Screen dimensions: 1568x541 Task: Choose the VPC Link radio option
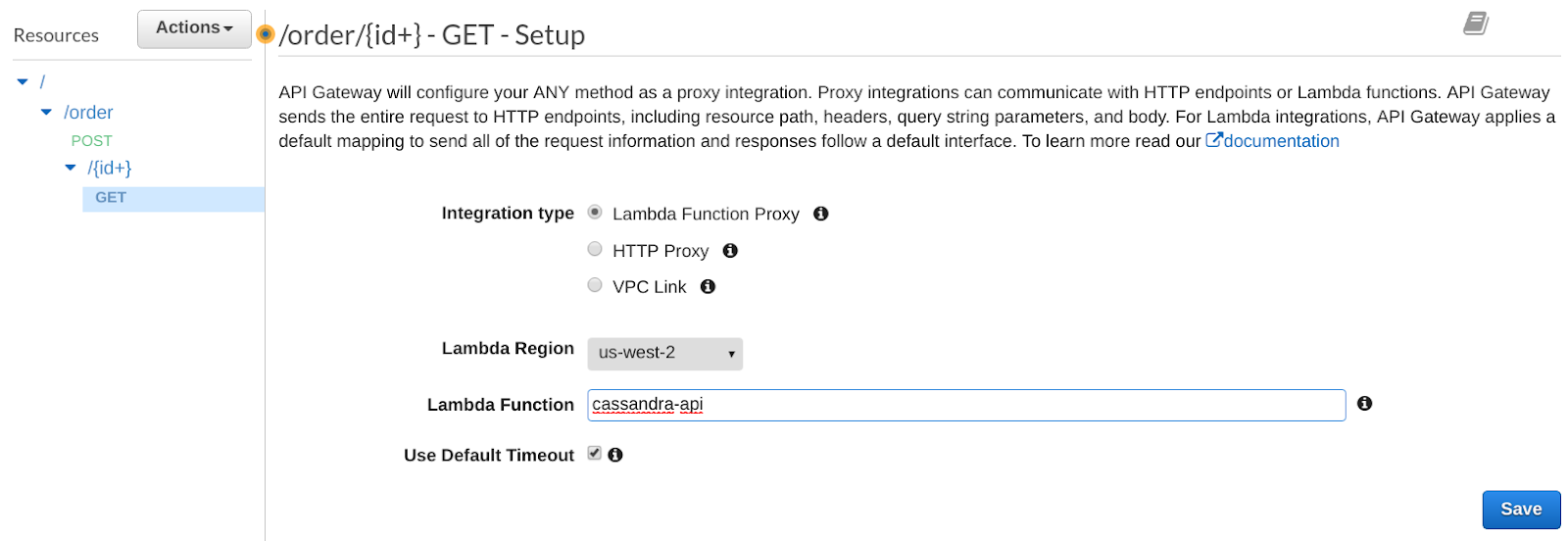click(x=595, y=285)
